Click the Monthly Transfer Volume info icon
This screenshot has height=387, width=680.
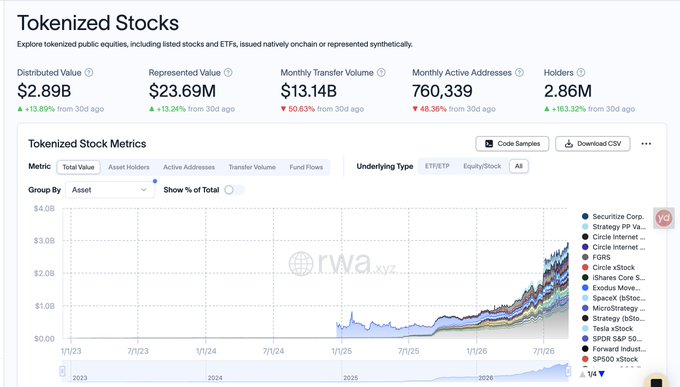point(381,72)
